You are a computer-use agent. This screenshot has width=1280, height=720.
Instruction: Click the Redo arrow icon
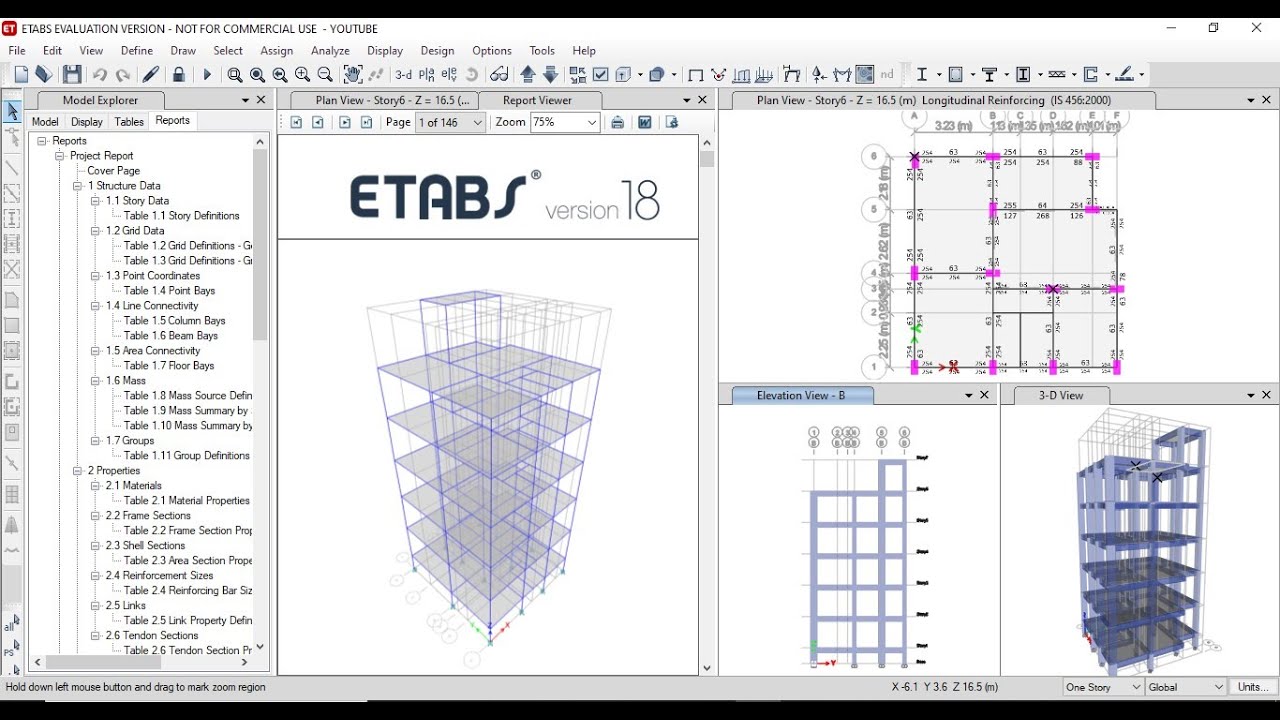123,75
